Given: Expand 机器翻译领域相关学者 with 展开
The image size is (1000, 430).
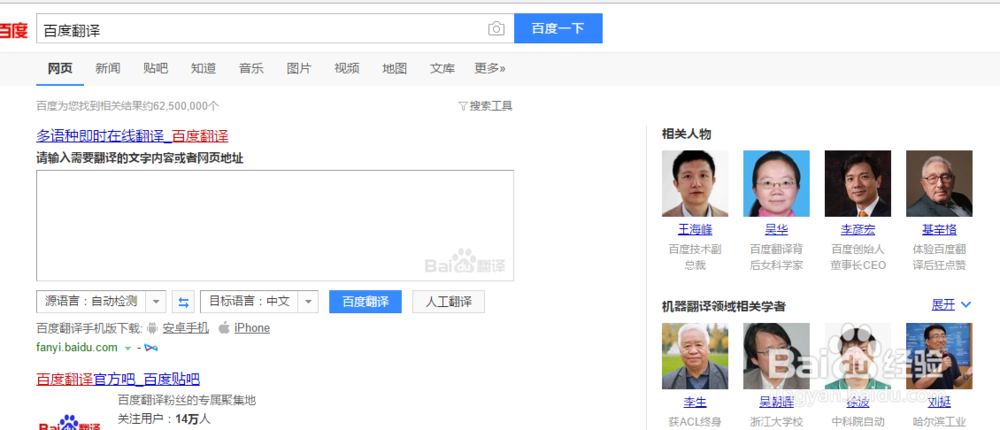Looking at the screenshot, I should [x=951, y=305].
